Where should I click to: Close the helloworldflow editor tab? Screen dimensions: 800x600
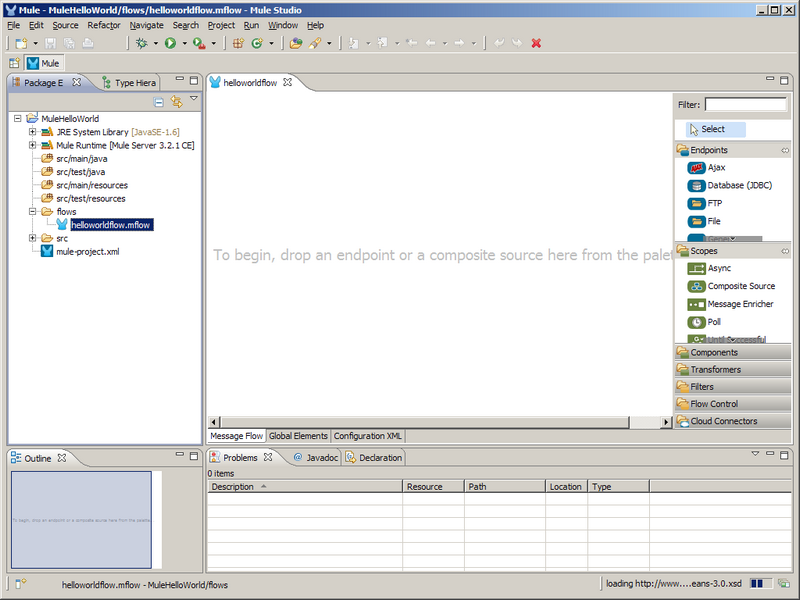point(288,82)
